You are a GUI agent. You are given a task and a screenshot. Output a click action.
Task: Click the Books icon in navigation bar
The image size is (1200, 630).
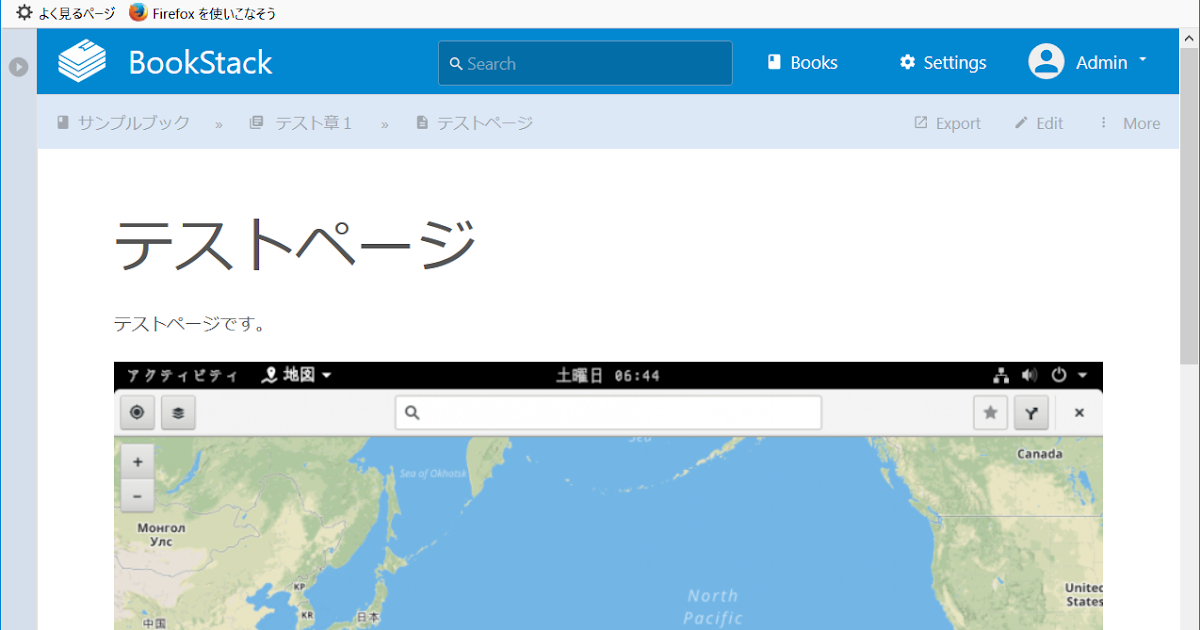(774, 62)
